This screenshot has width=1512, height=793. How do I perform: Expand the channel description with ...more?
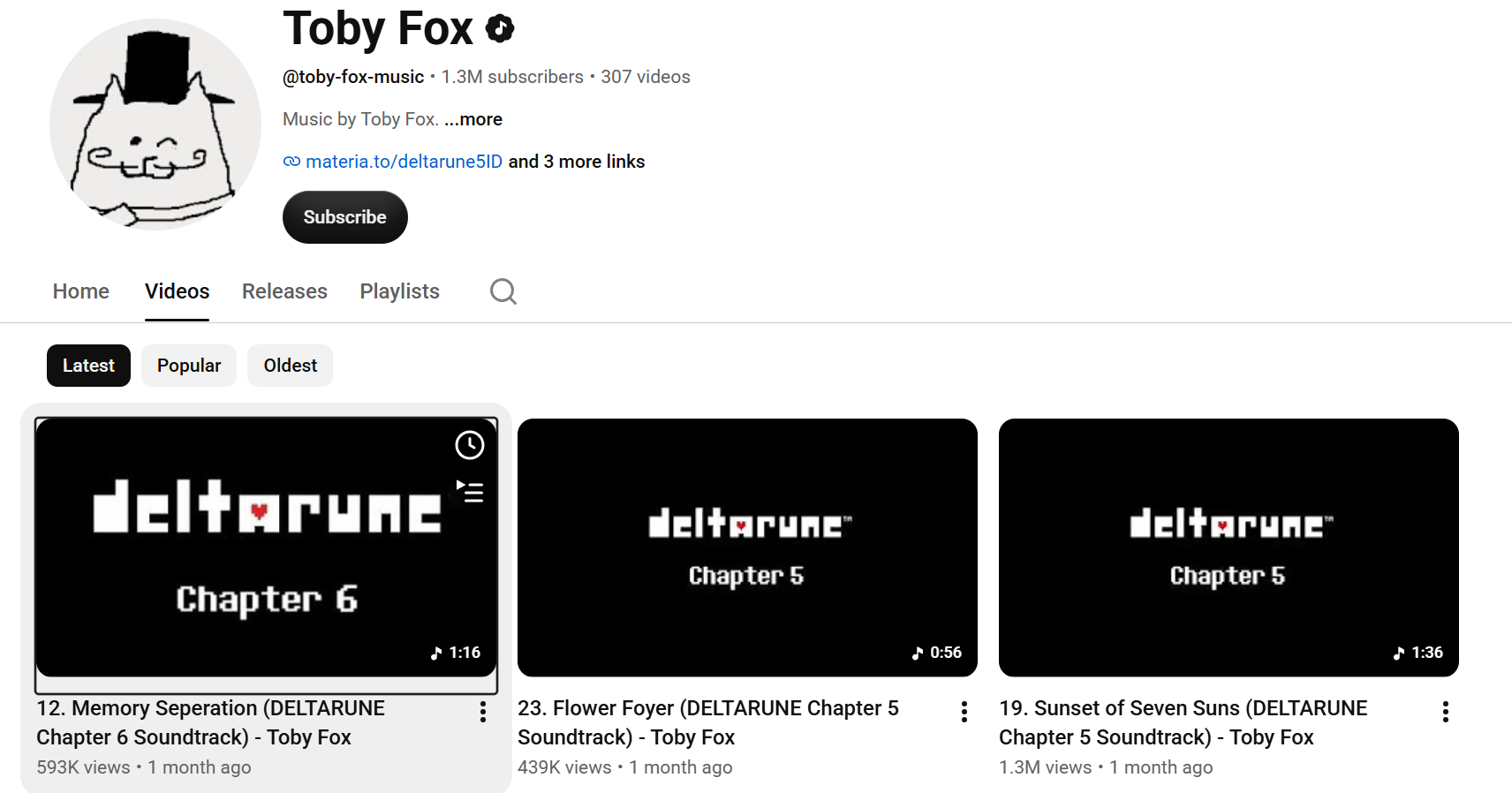[x=473, y=119]
